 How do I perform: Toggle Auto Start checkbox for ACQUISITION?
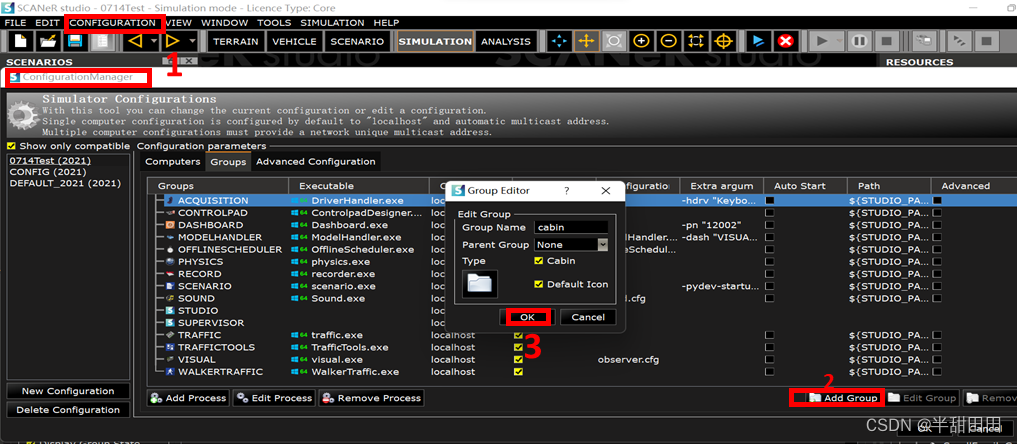click(769, 201)
